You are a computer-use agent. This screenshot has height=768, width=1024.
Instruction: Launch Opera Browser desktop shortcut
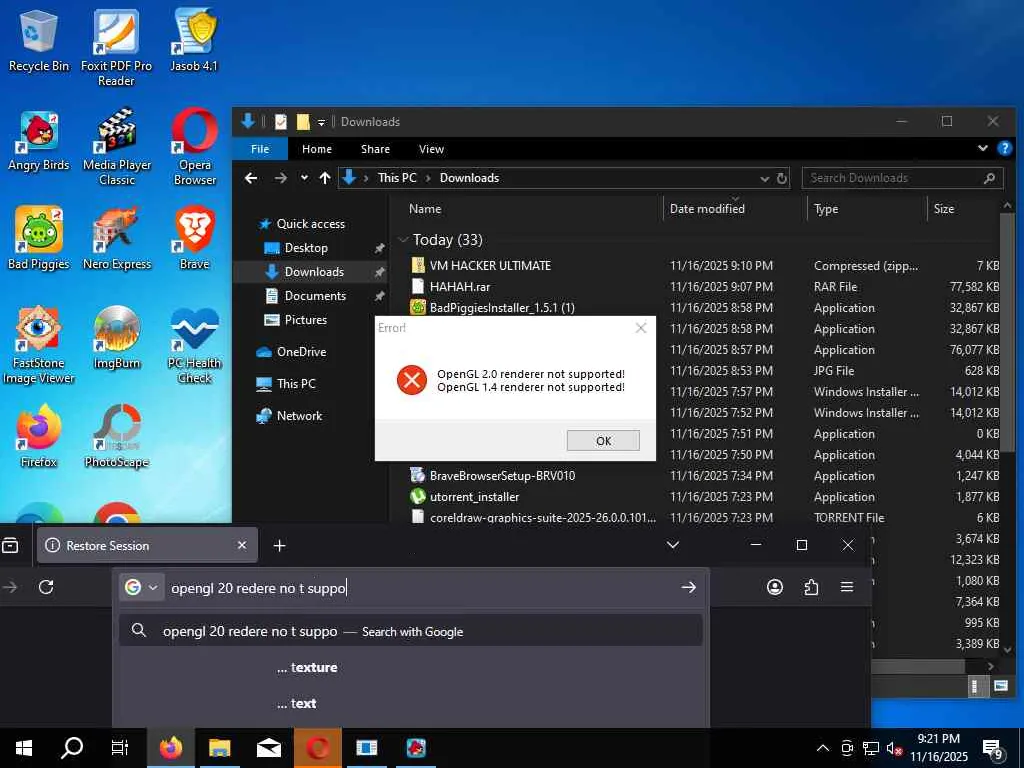pos(195,147)
